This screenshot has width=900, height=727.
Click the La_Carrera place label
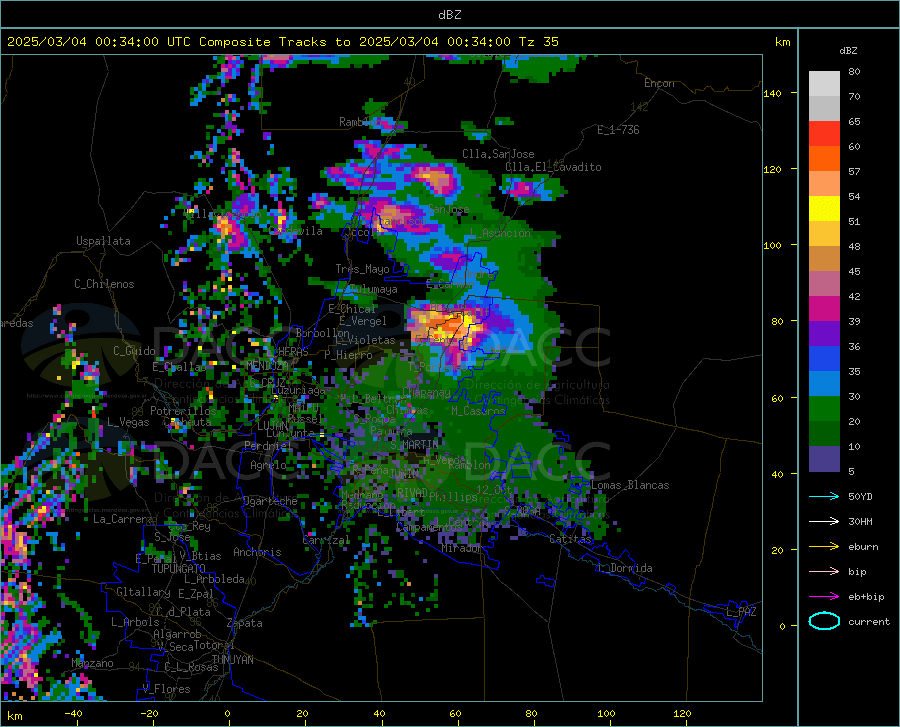123,519
